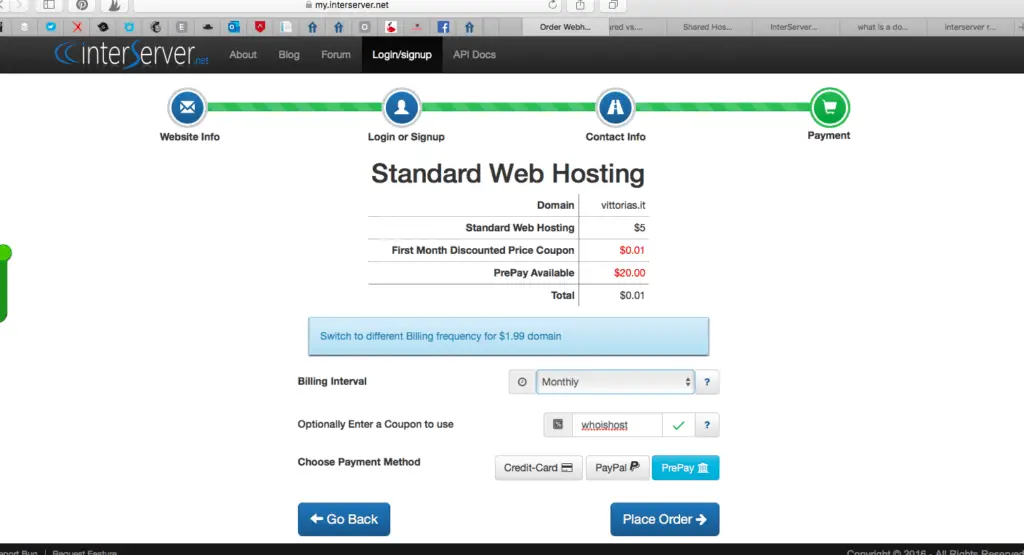Viewport: 1024px width, 555px height.
Task: Apply the coupon with green checkmark
Action: tap(679, 425)
